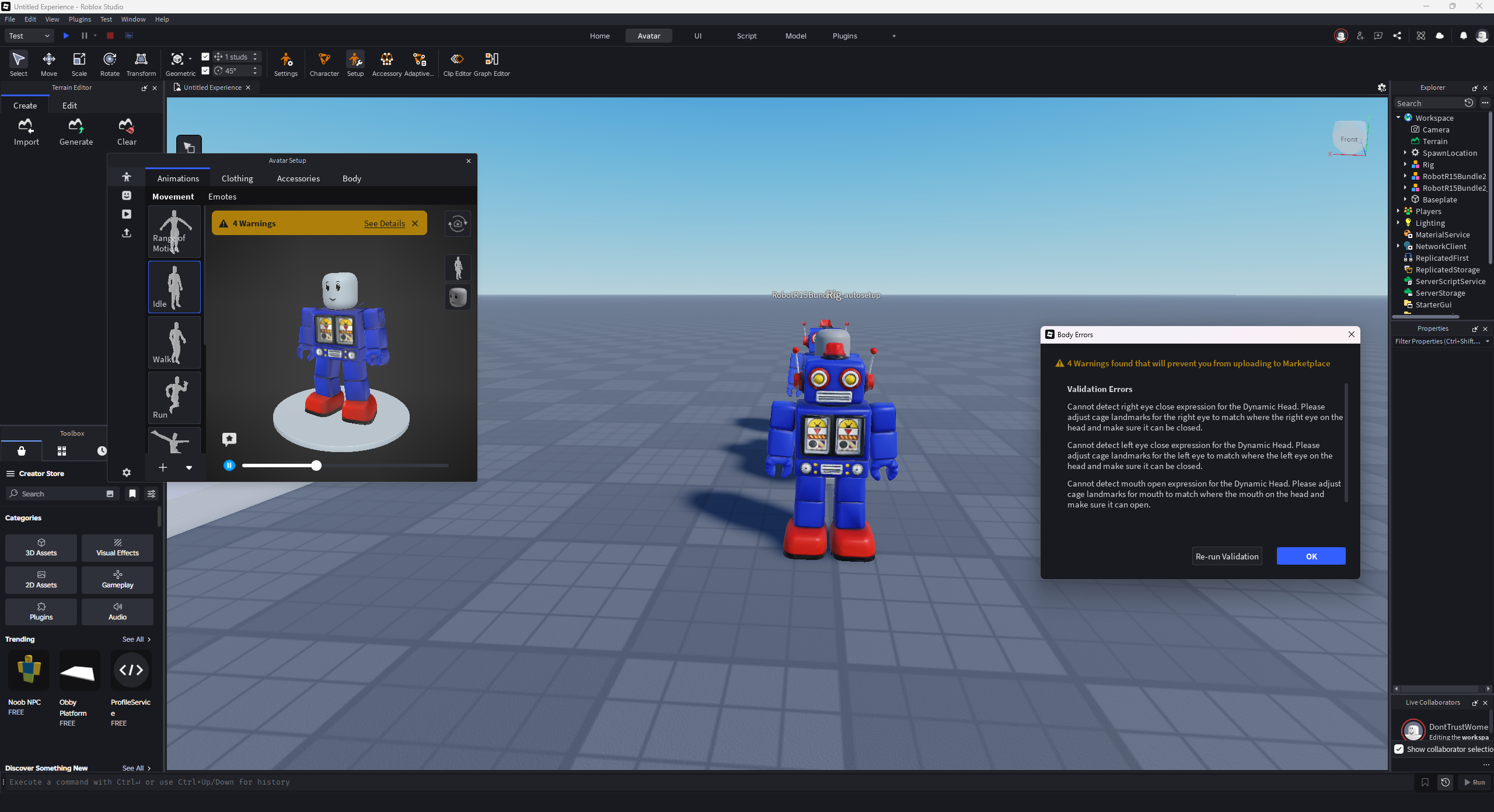Open See Details warning link
This screenshot has width=1494, height=812.
(385, 223)
